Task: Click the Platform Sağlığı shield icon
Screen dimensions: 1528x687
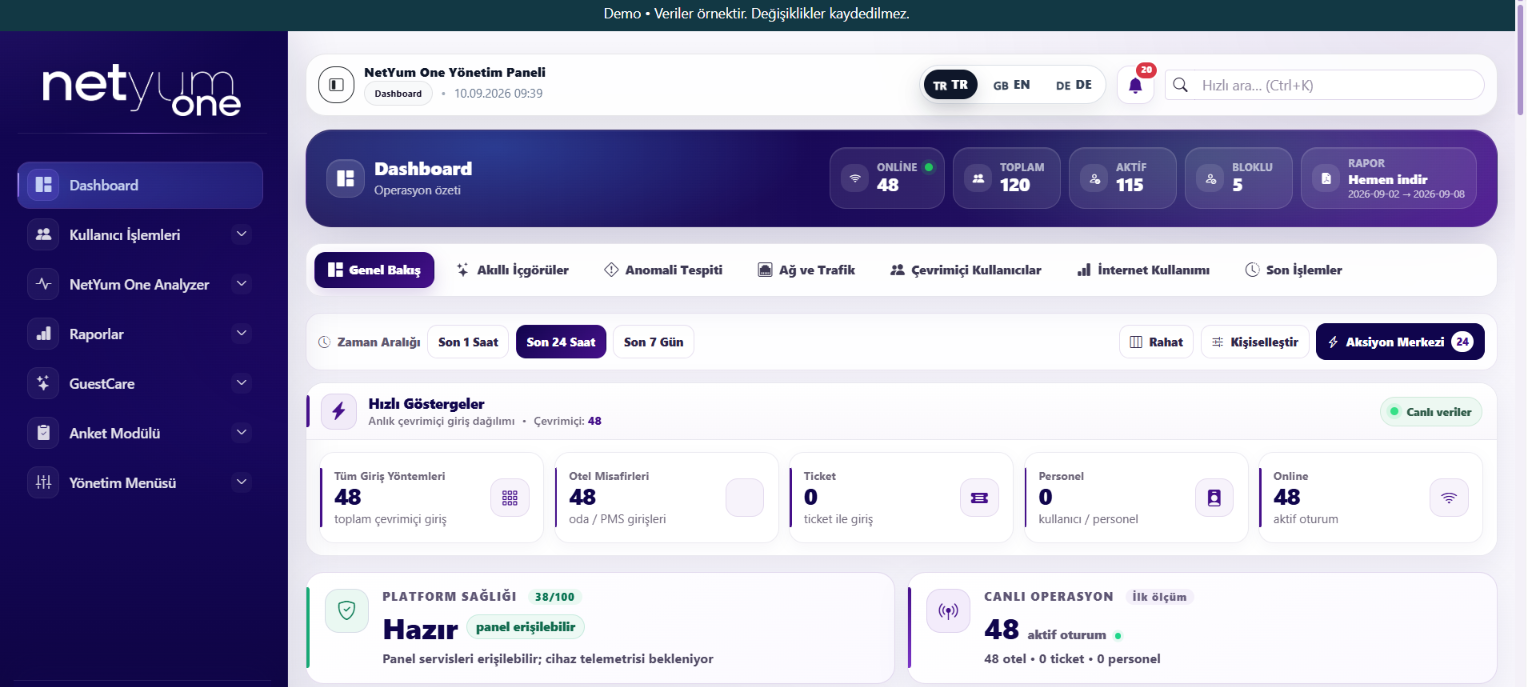Action: pos(347,610)
